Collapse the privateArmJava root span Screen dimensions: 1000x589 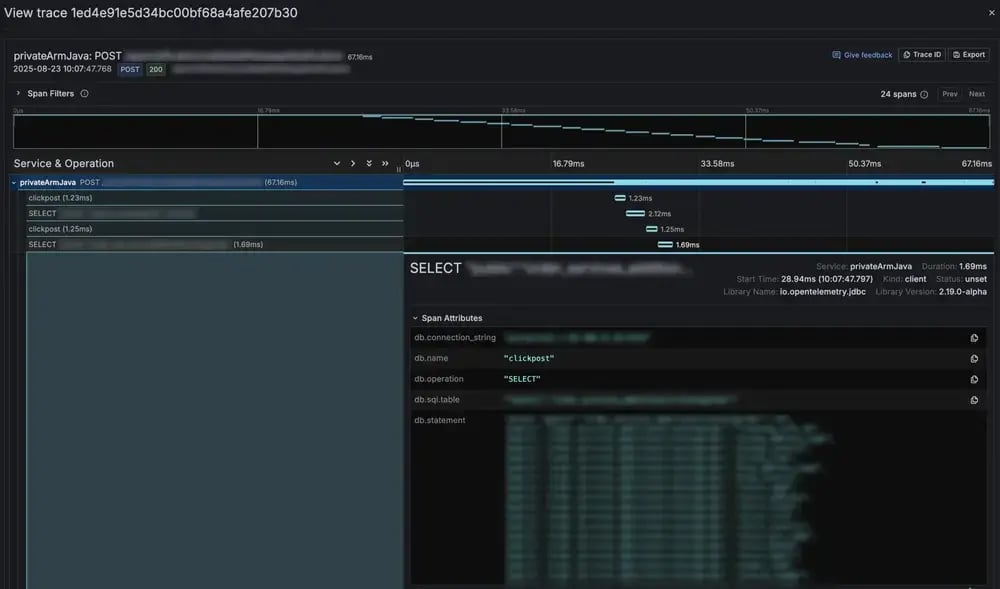coord(14,182)
